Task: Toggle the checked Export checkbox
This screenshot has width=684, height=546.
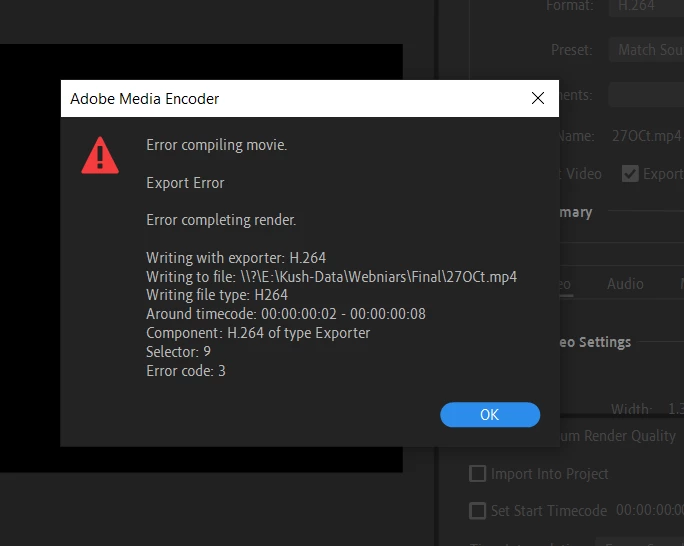Action: click(x=630, y=174)
